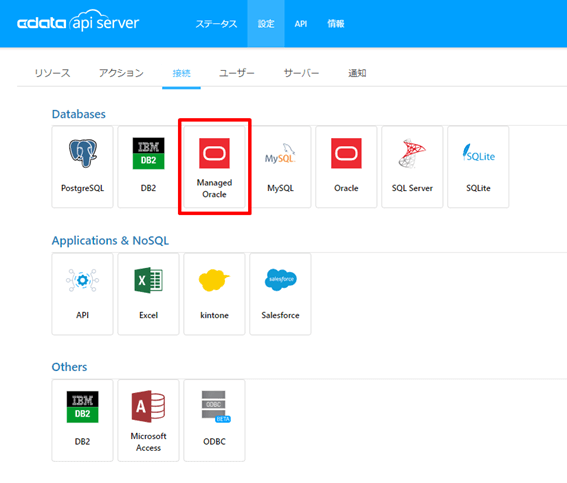Click the SQLite label text

point(478,188)
